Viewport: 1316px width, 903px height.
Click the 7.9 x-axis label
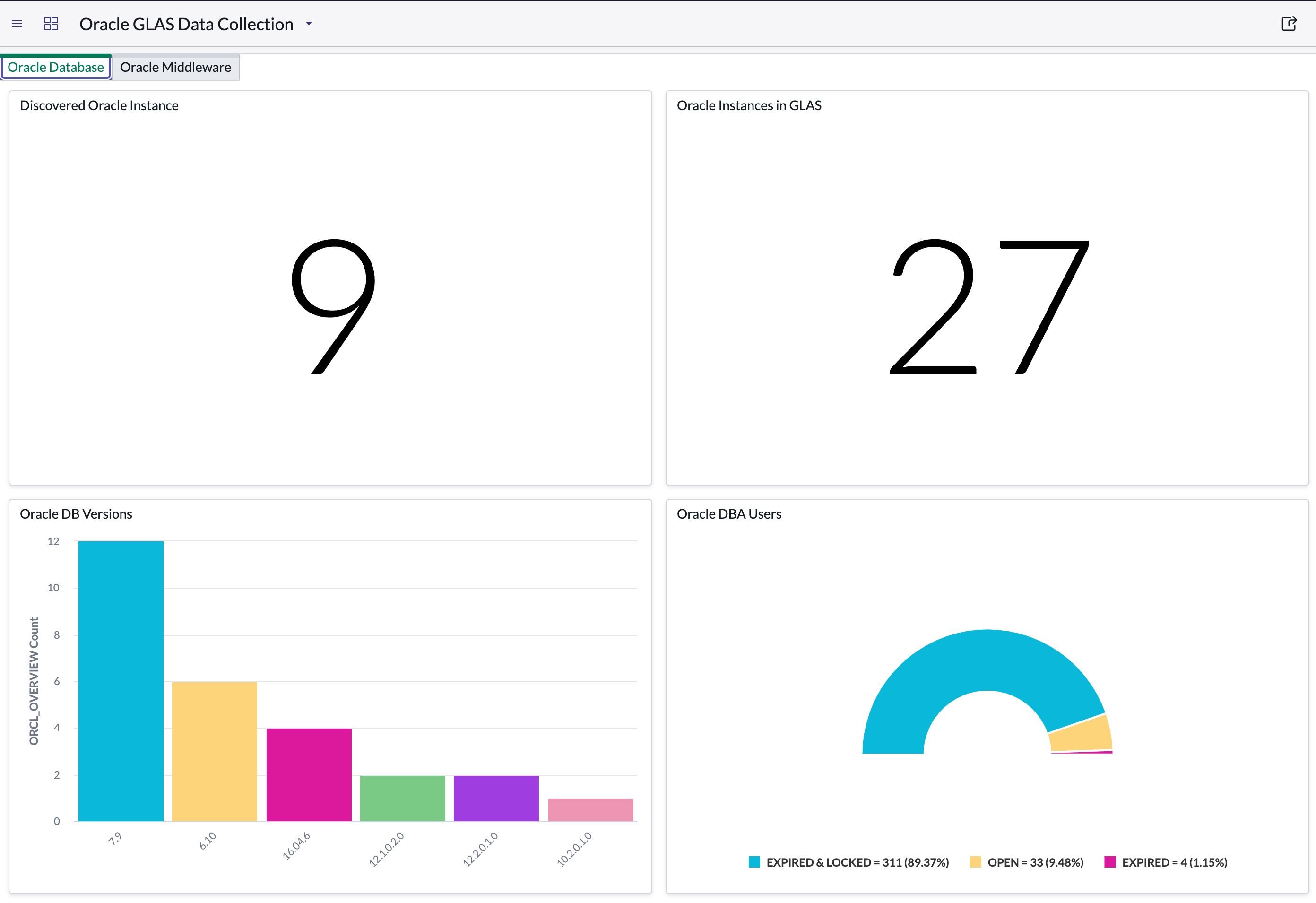[x=115, y=838]
